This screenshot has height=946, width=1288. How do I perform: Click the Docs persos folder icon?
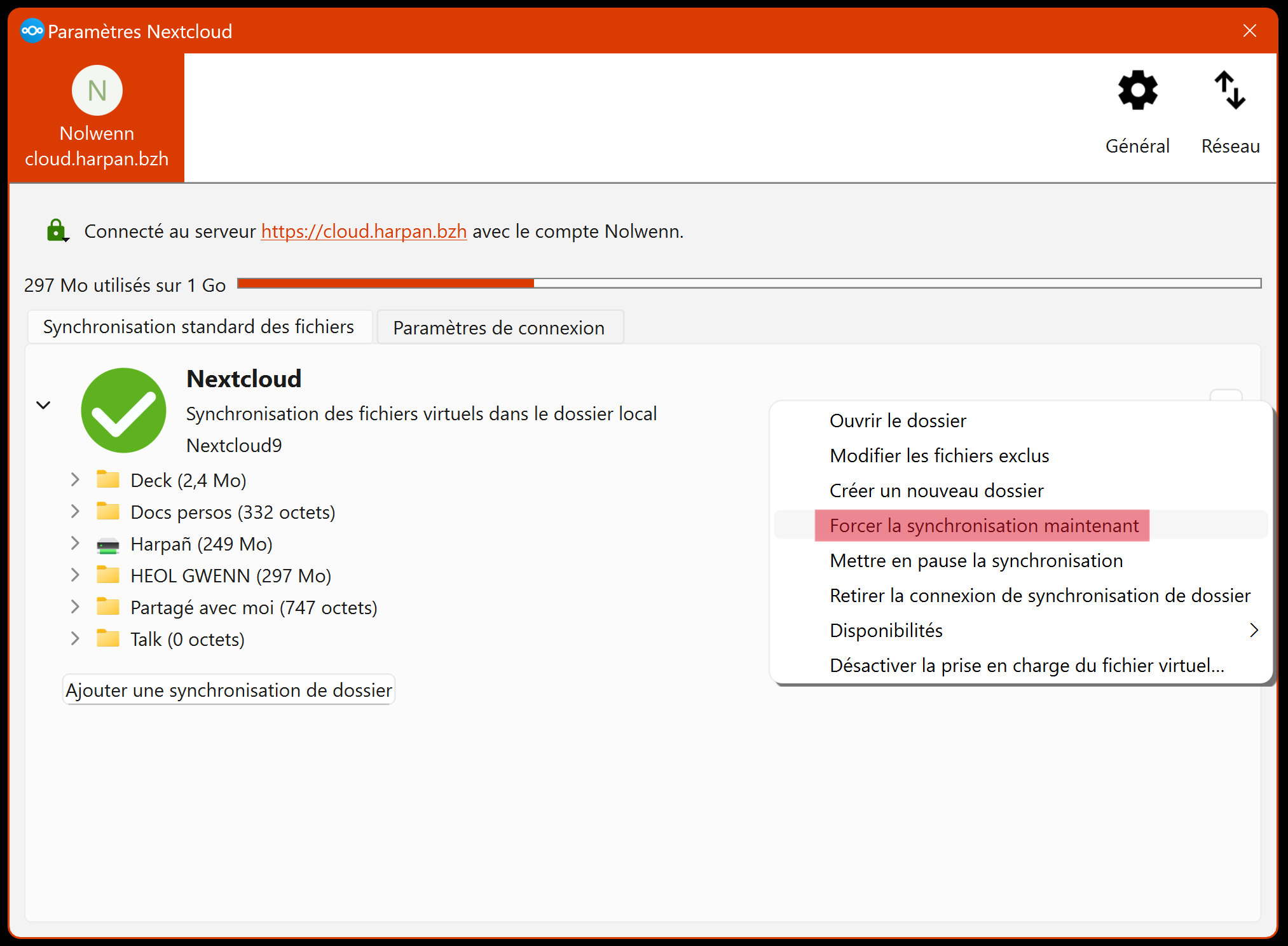pyautogui.click(x=107, y=511)
